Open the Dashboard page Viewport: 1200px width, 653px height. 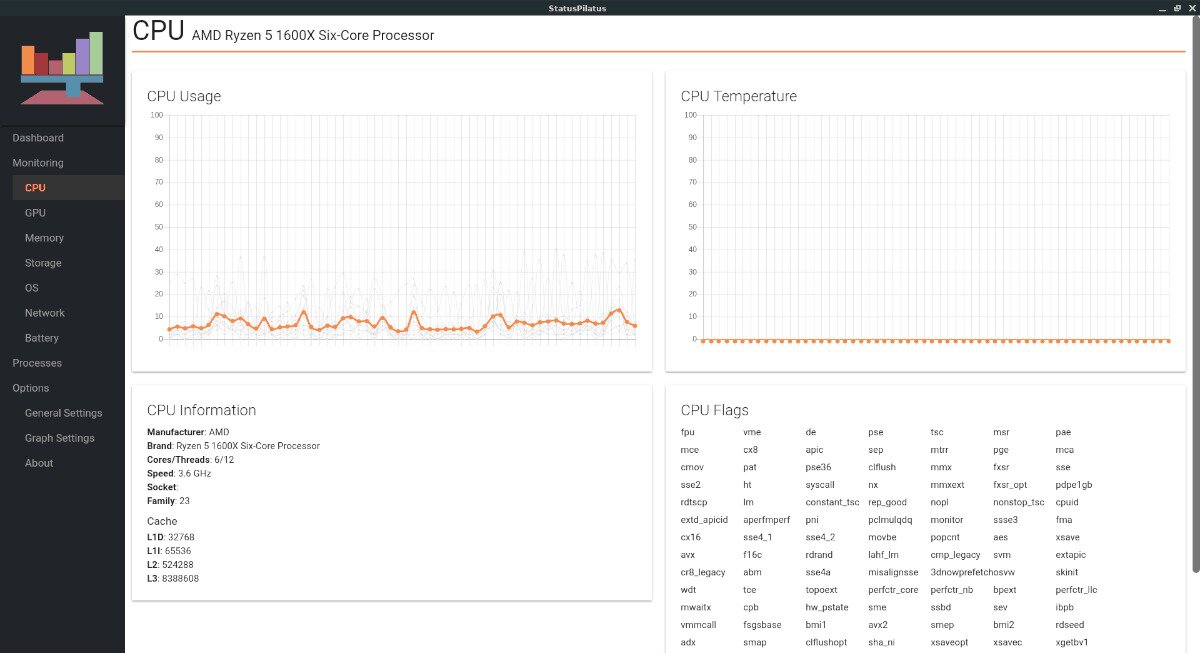click(38, 138)
